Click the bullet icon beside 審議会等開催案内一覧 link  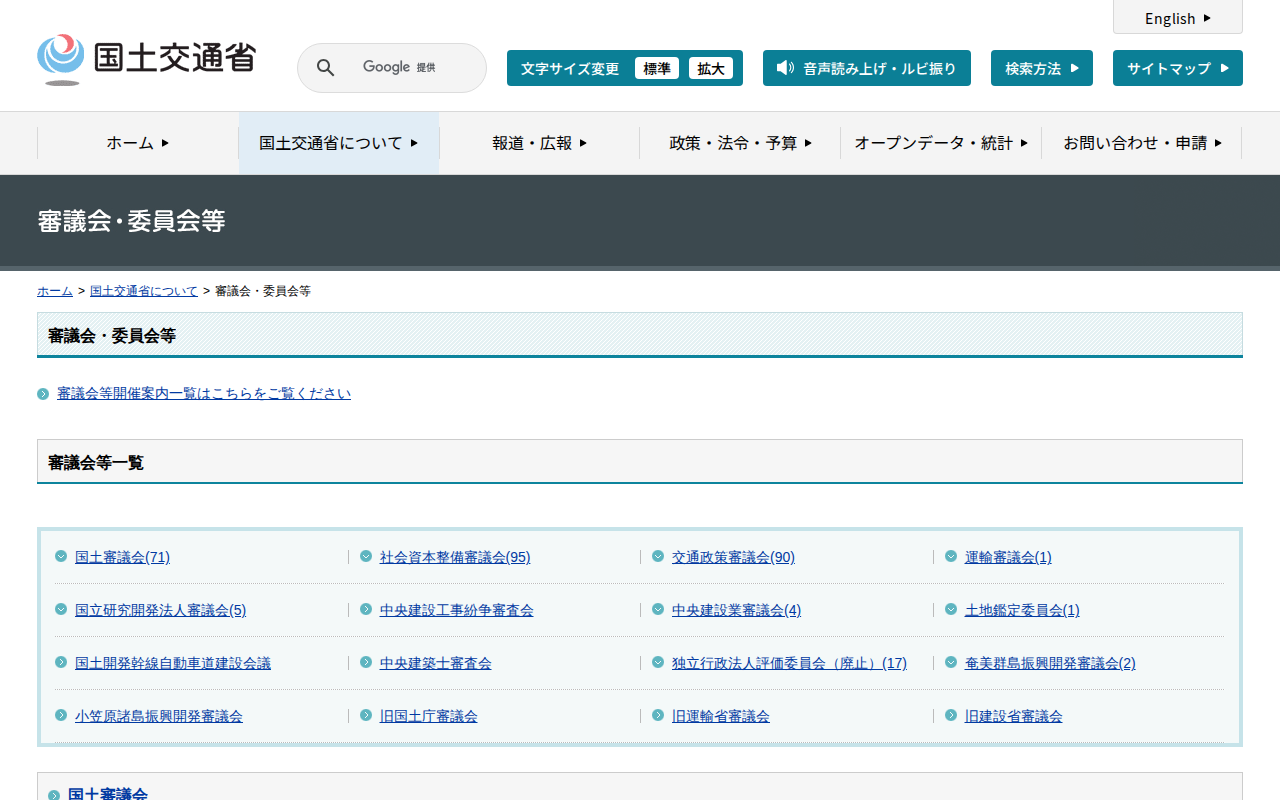point(43,394)
